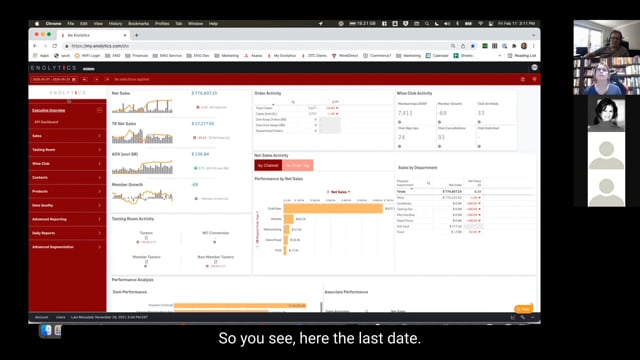Image resolution: width=640 pixels, height=360 pixels.
Task: Click the Finder icon in the Dock
Action: (x=46, y=331)
